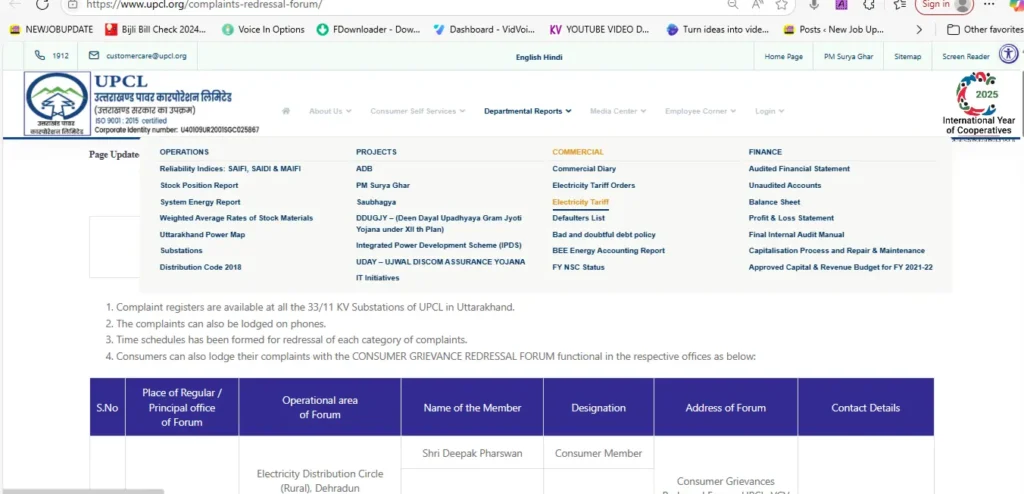Click the Sign in profile button
Image resolution: width=1024 pixels, height=494 pixels.
click(944, 5)
